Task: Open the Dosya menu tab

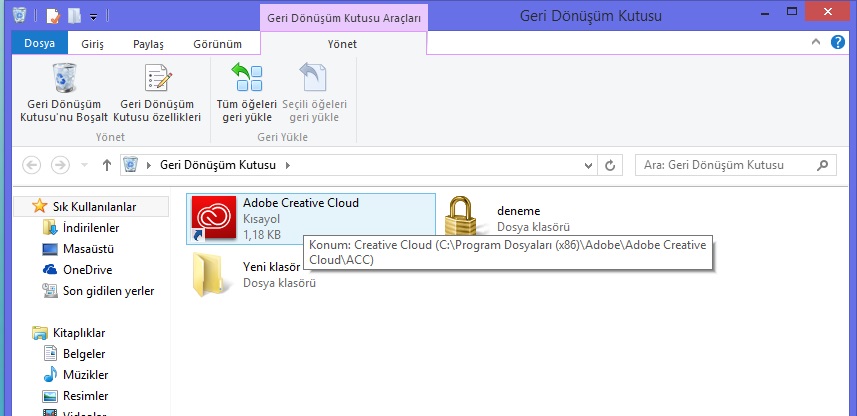Action: pos(39,43)
